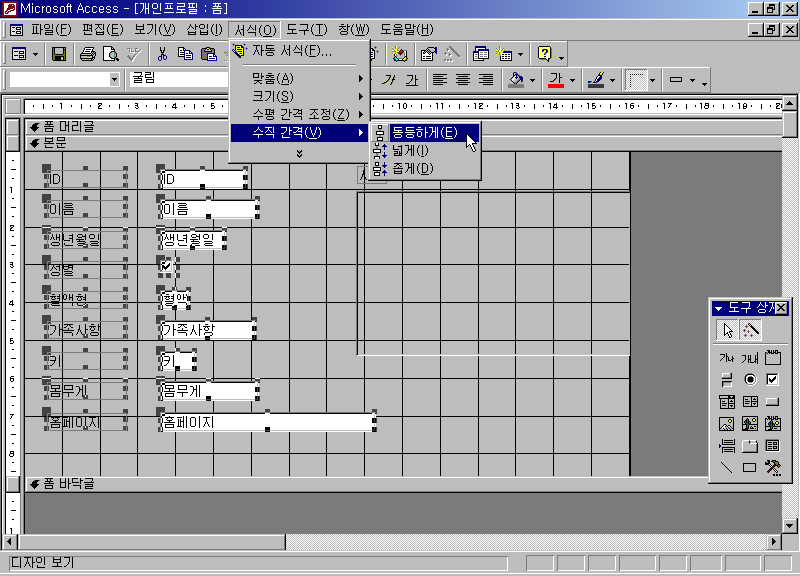Click the Save toolbar icon
Screen dimensions: 800x576
(59, 54)
